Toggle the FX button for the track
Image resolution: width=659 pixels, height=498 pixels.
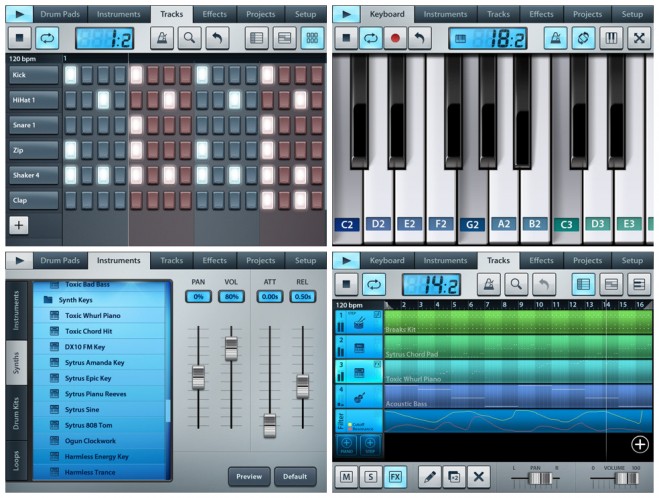pyautogui.click(x=395, y=477)
